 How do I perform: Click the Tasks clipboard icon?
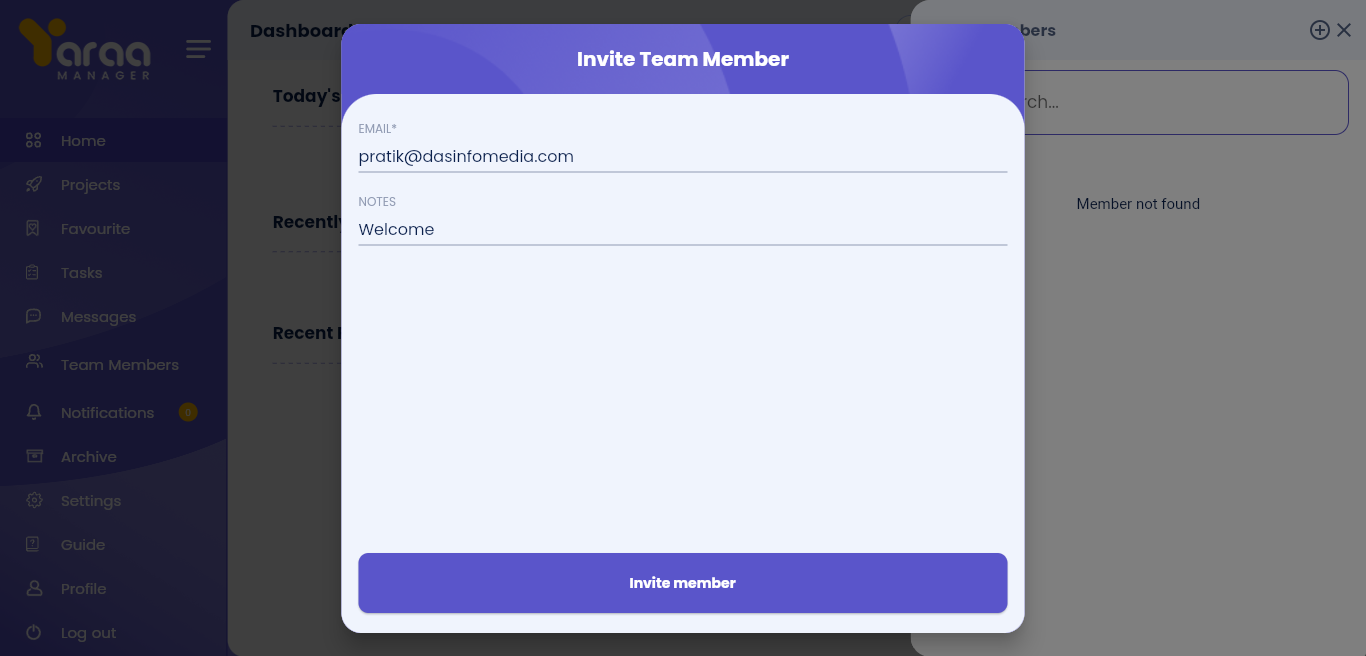34,273
